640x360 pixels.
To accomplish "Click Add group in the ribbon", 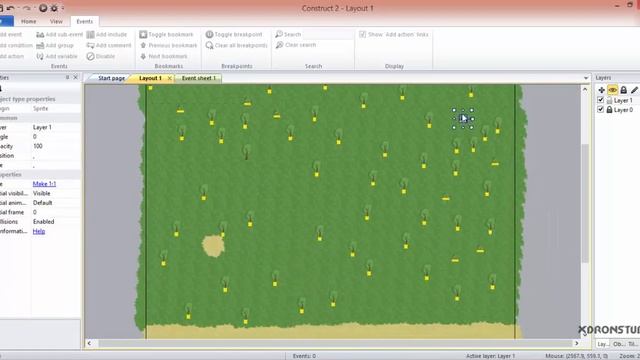I will click(55, 45).
